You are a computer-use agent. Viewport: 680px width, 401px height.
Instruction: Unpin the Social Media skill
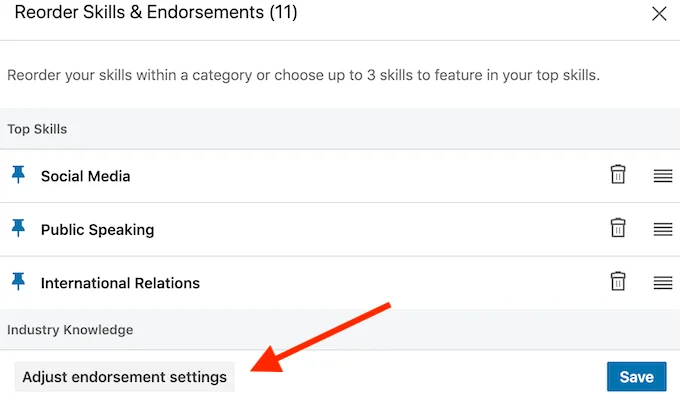click(17, 175)
